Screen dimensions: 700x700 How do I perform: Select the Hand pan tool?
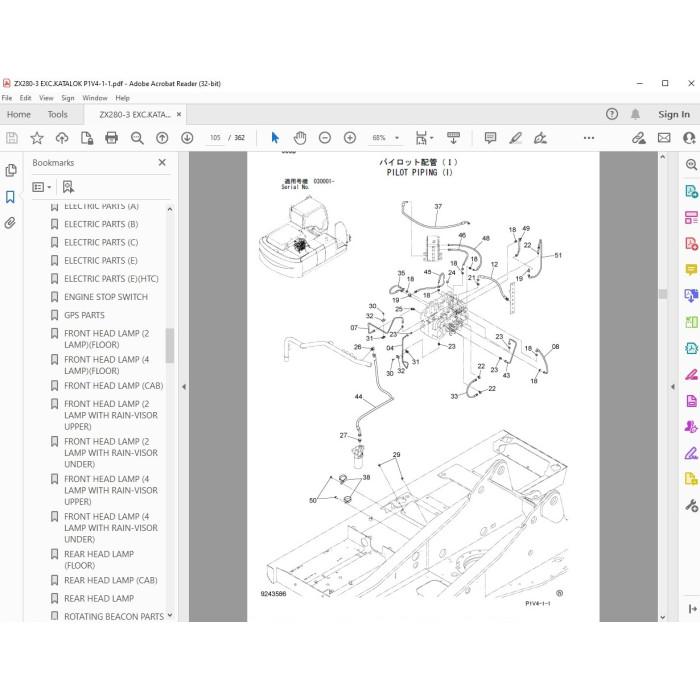point(300,138)
